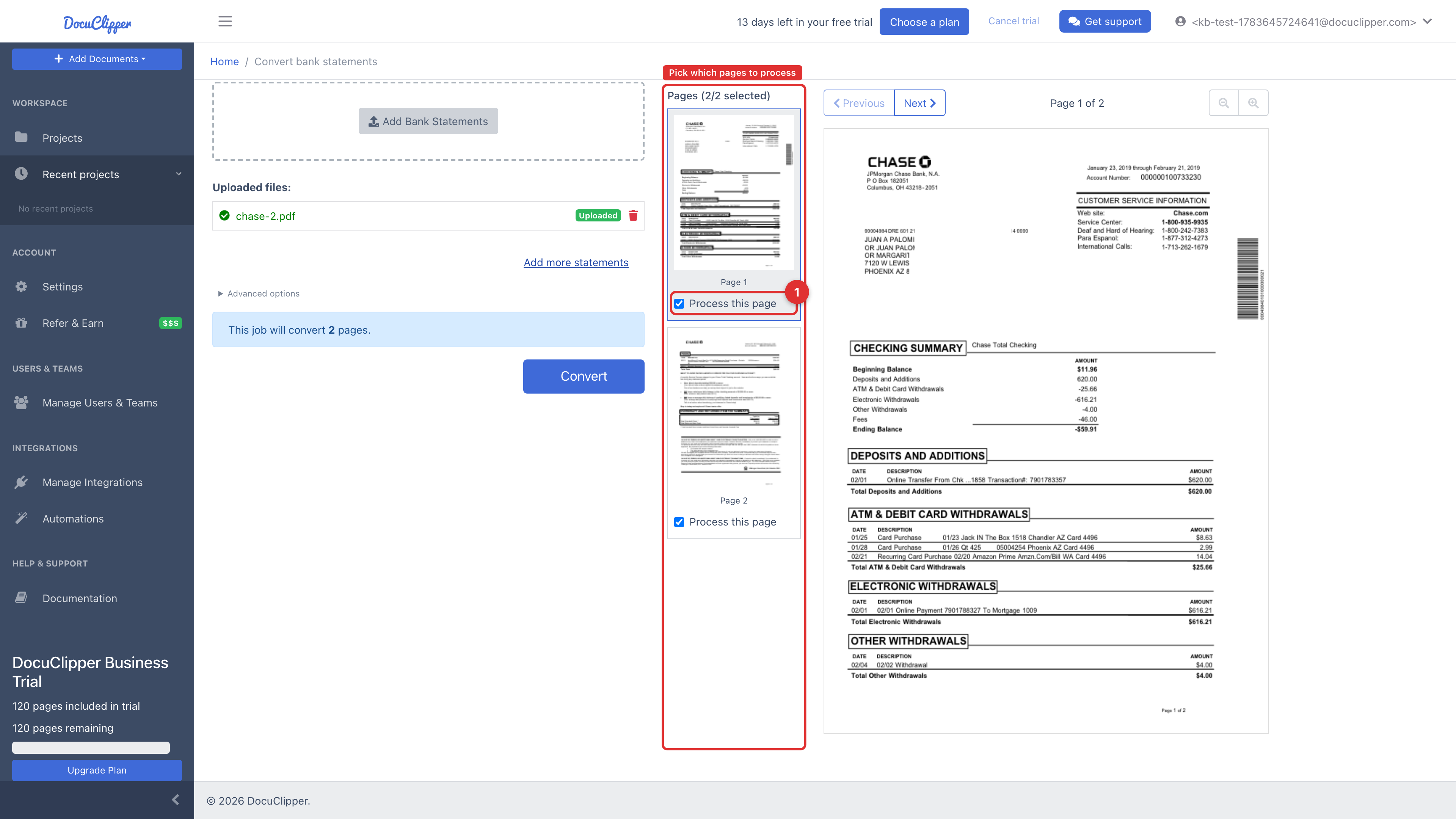Select the Page 2 thumbnail
This screenshot has height=819, width=1456.
734,411
